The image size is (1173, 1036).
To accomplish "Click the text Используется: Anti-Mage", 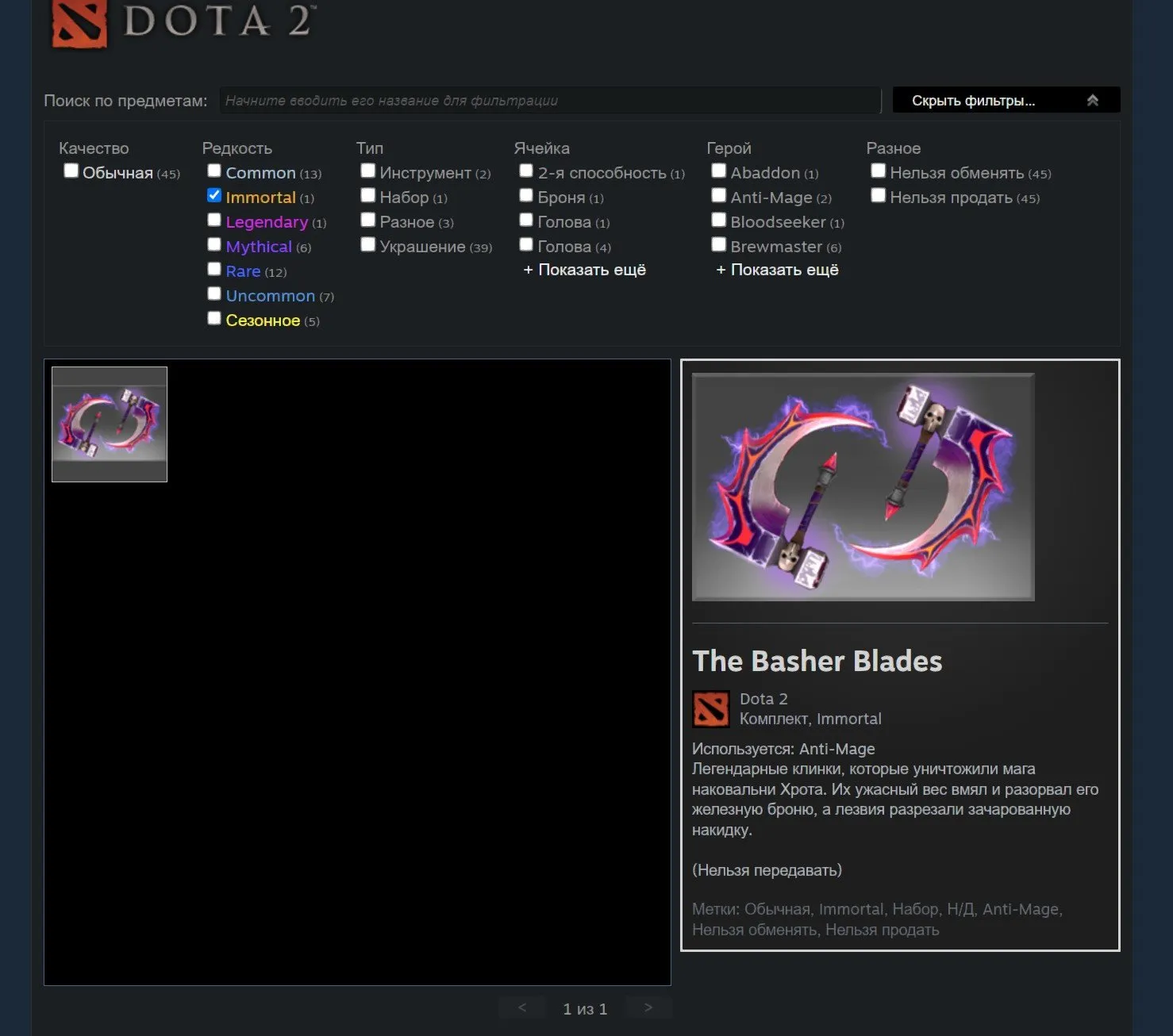I will pos(783,749).
